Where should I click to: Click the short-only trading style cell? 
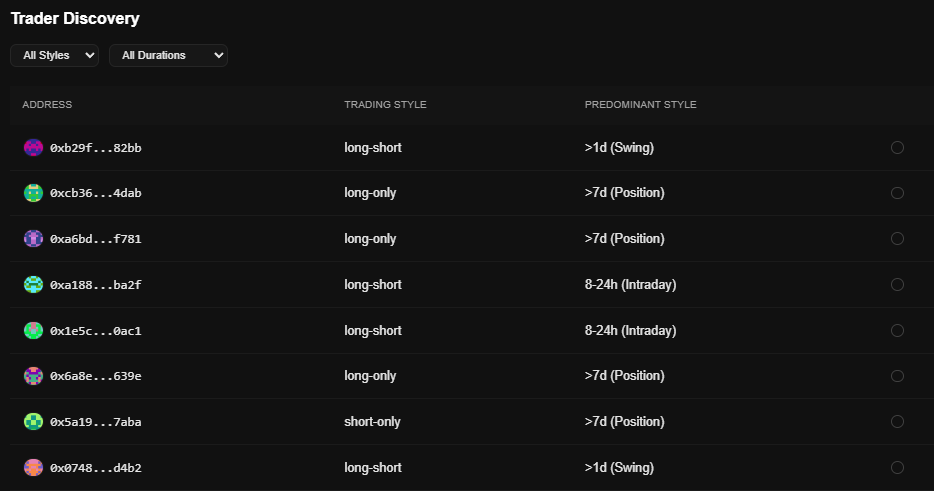372,422
